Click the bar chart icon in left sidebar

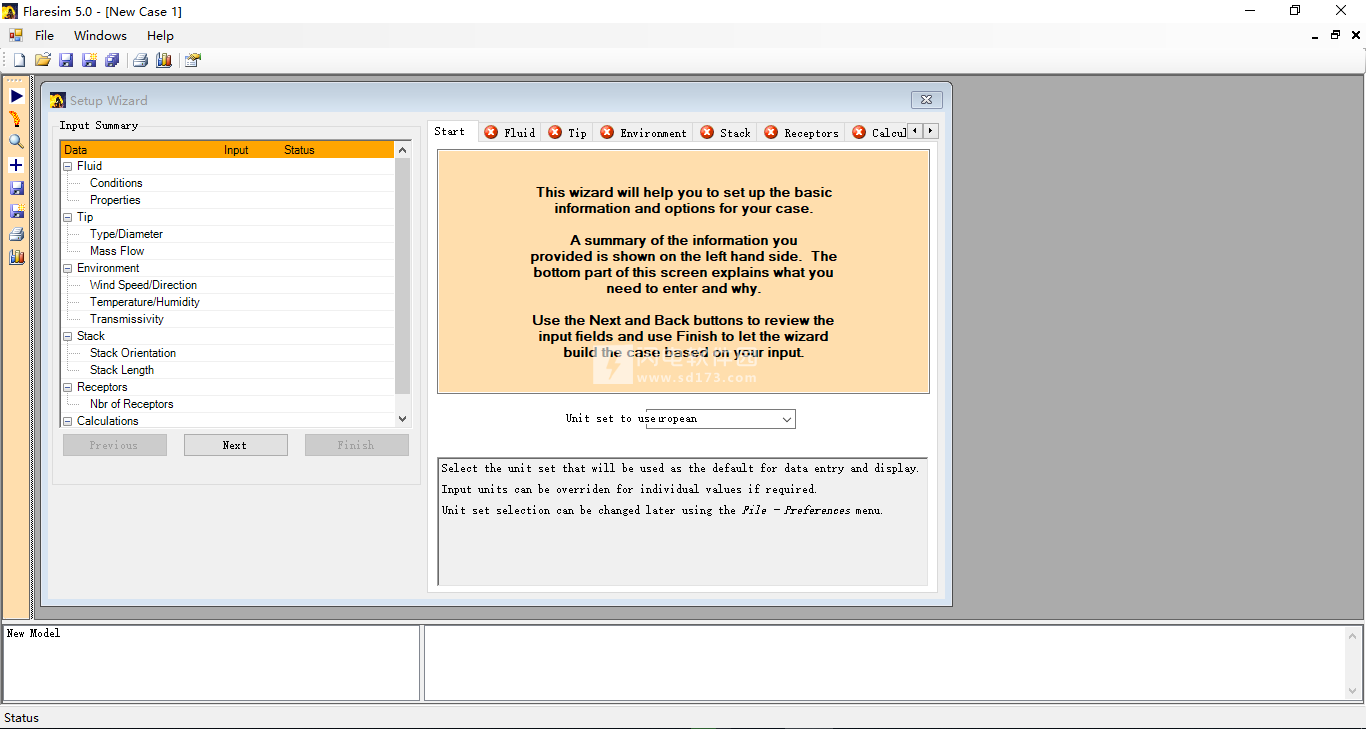(16, 257)
